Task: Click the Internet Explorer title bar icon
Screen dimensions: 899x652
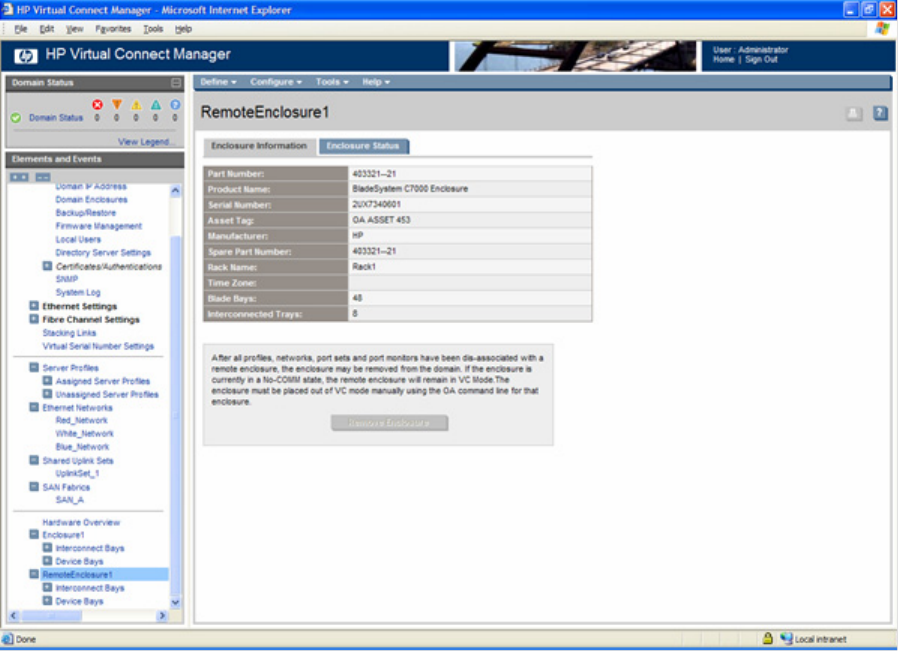Action: 7,10
